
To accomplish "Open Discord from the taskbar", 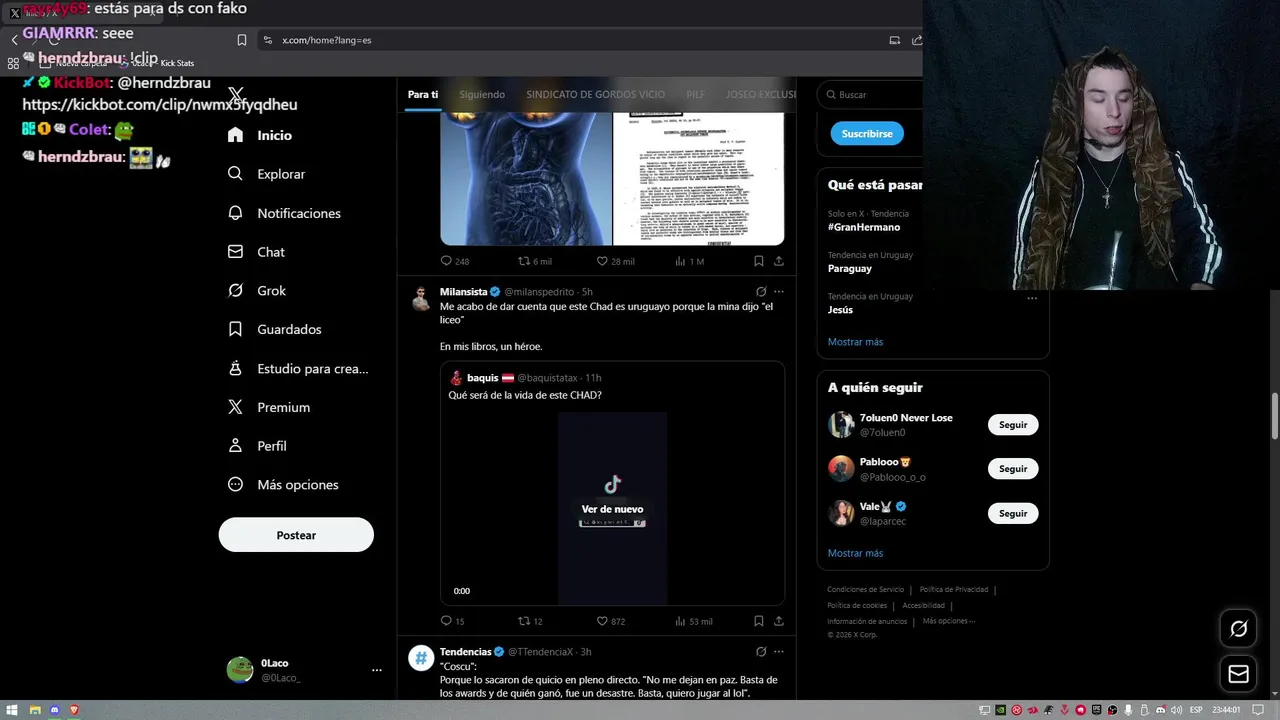I will point(54,710).
